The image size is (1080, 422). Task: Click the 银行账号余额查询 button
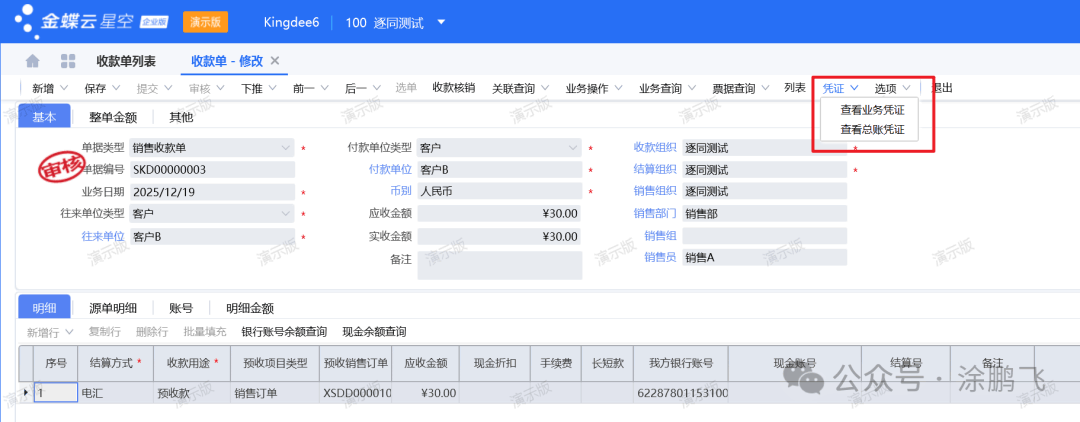(284, 332)
